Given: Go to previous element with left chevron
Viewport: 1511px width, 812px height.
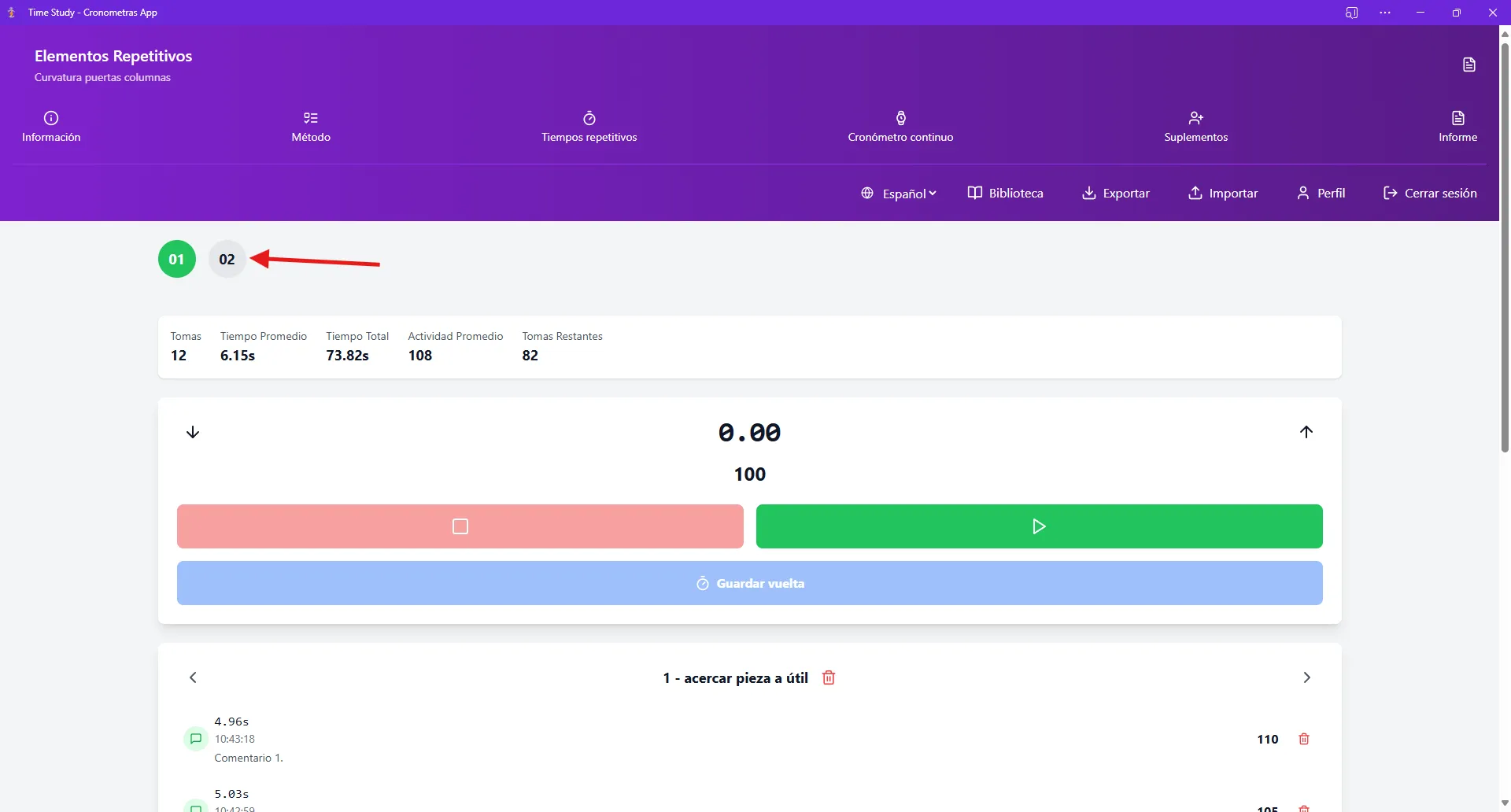Looking at the screenshot, I should (x=193, y=677).
